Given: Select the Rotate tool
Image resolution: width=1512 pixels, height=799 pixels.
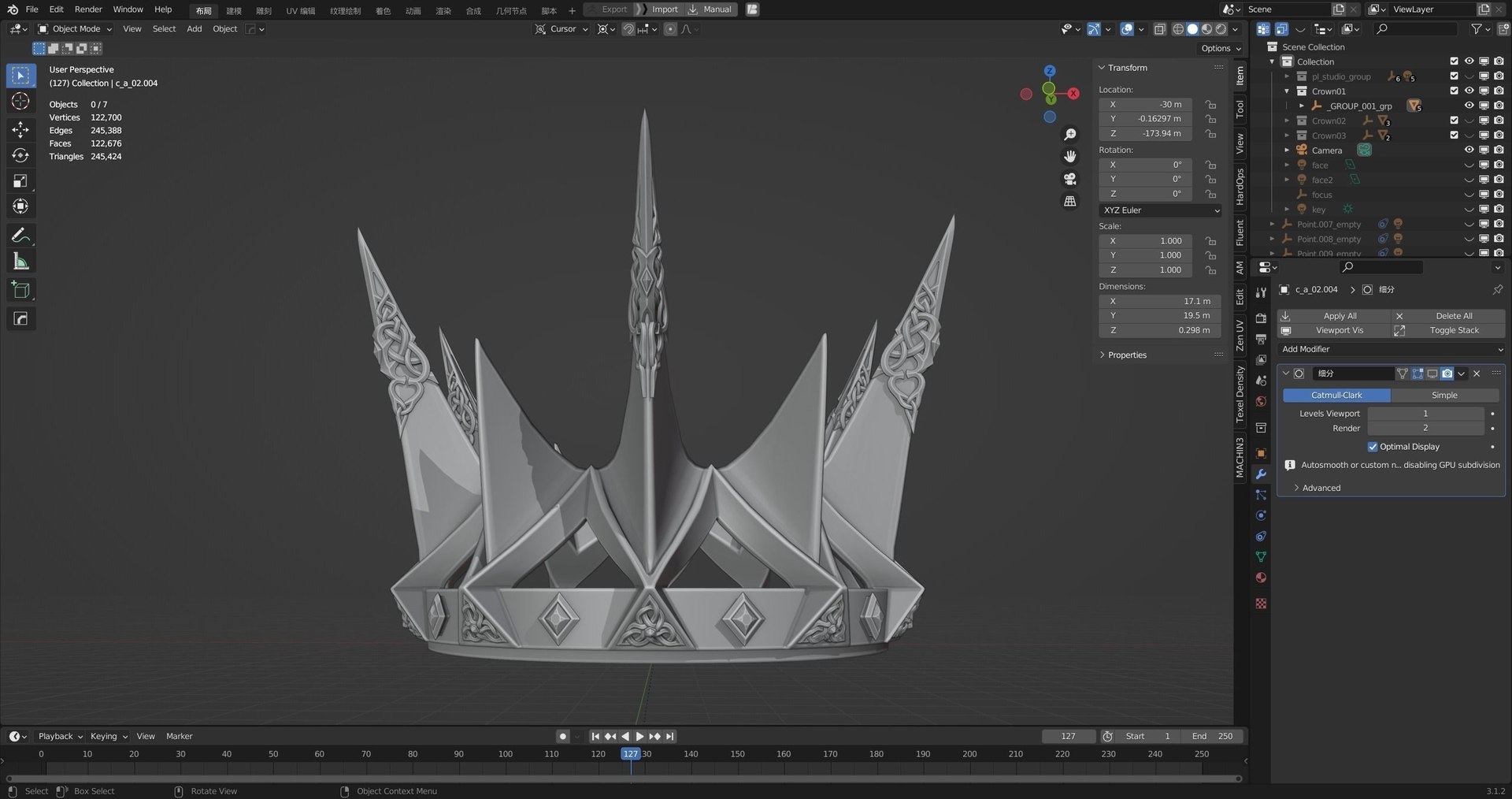Looking at the screenshot, I should point(21,155).
